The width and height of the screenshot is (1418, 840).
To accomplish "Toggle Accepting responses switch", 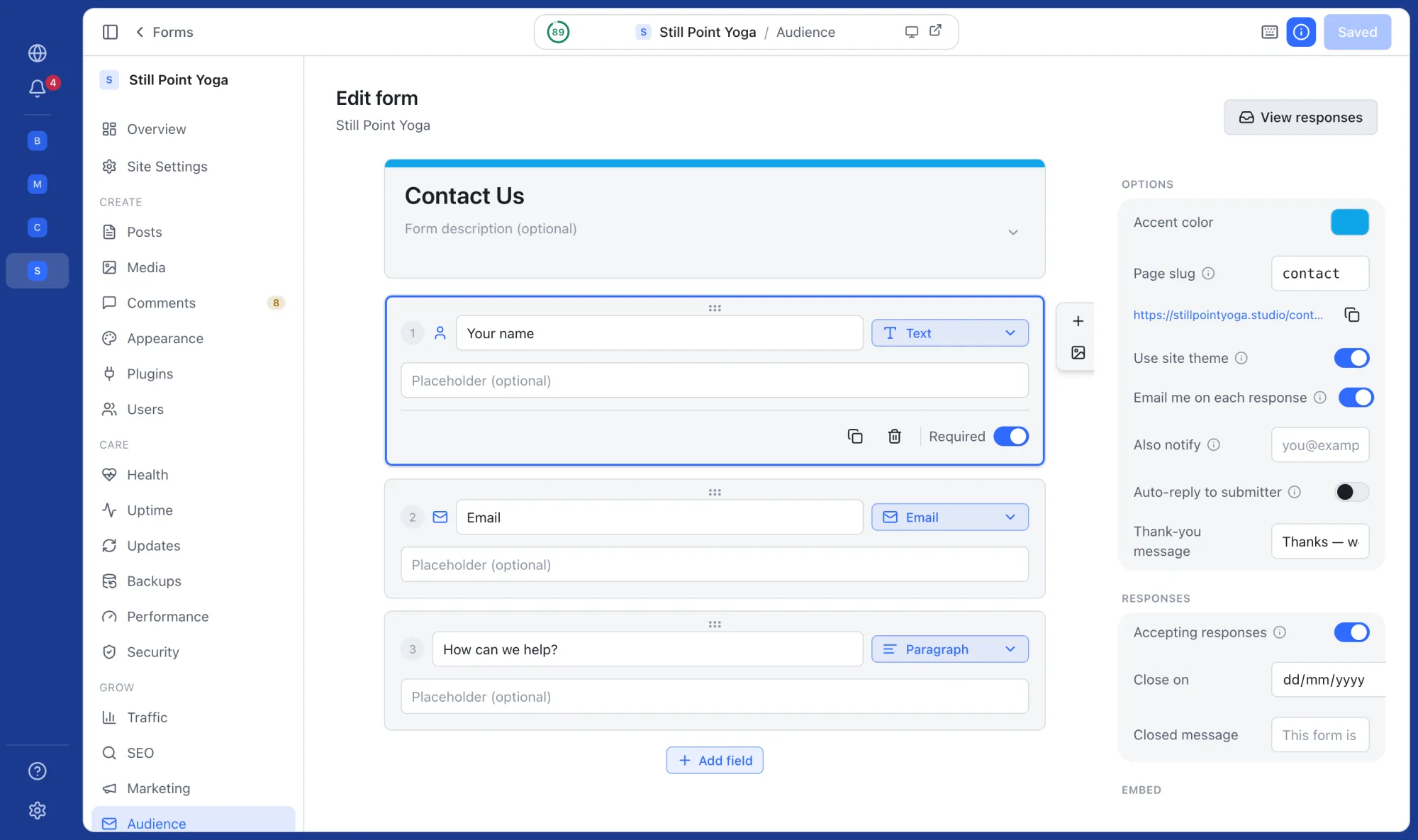I will [1351, 632].
